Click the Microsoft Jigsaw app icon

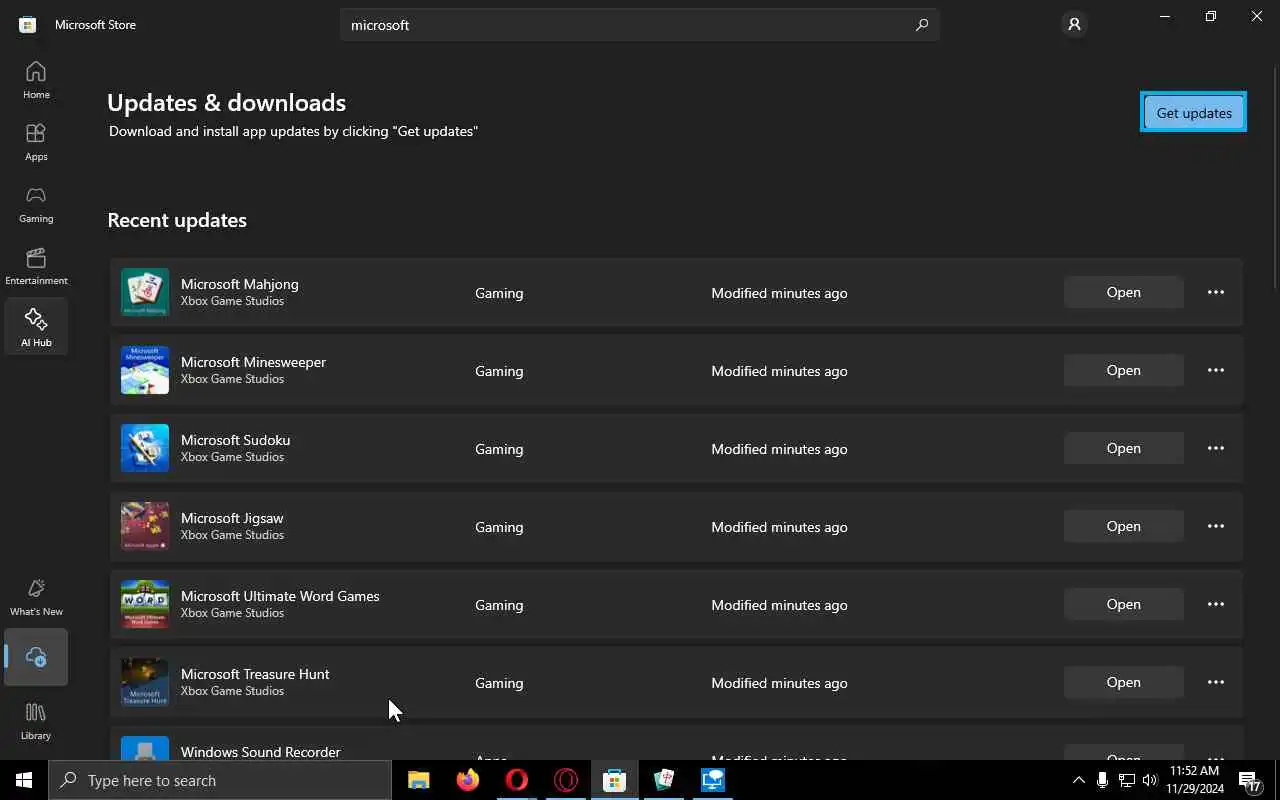coord(145,526)
